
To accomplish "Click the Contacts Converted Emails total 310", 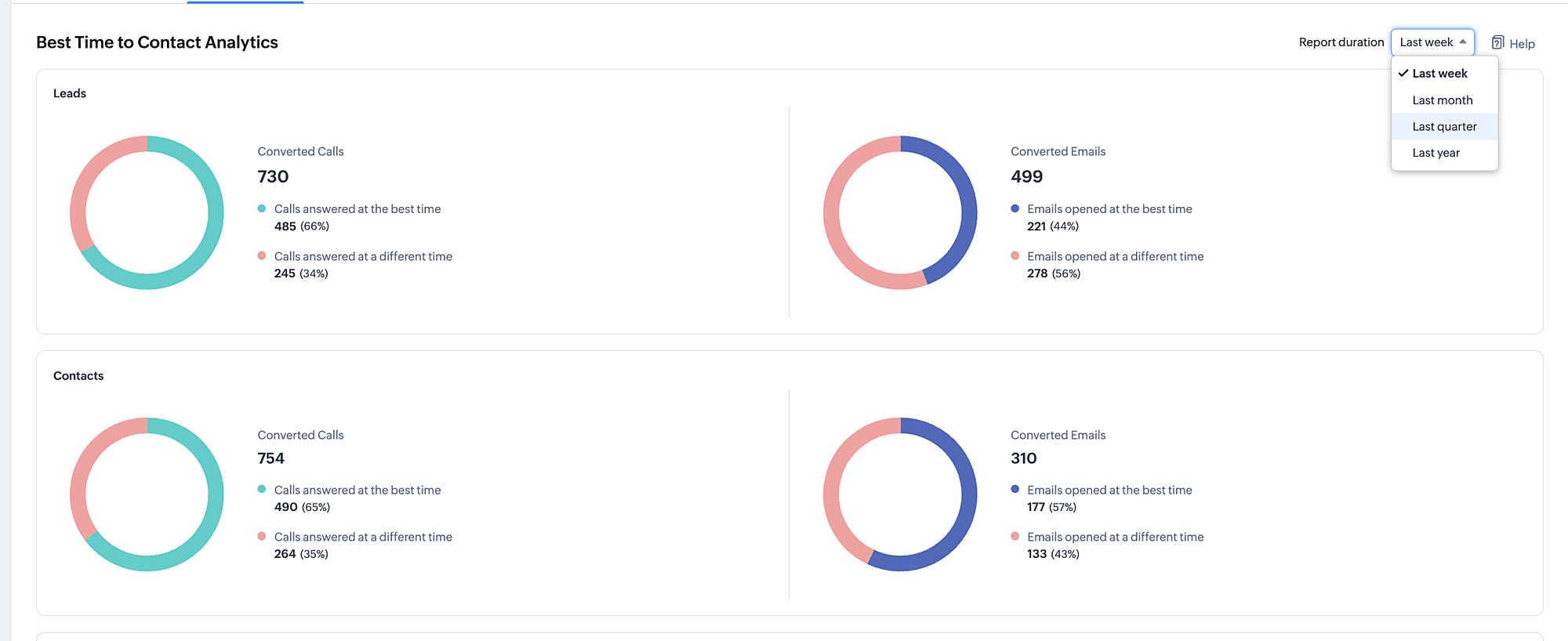I will tap(1023, 458).
